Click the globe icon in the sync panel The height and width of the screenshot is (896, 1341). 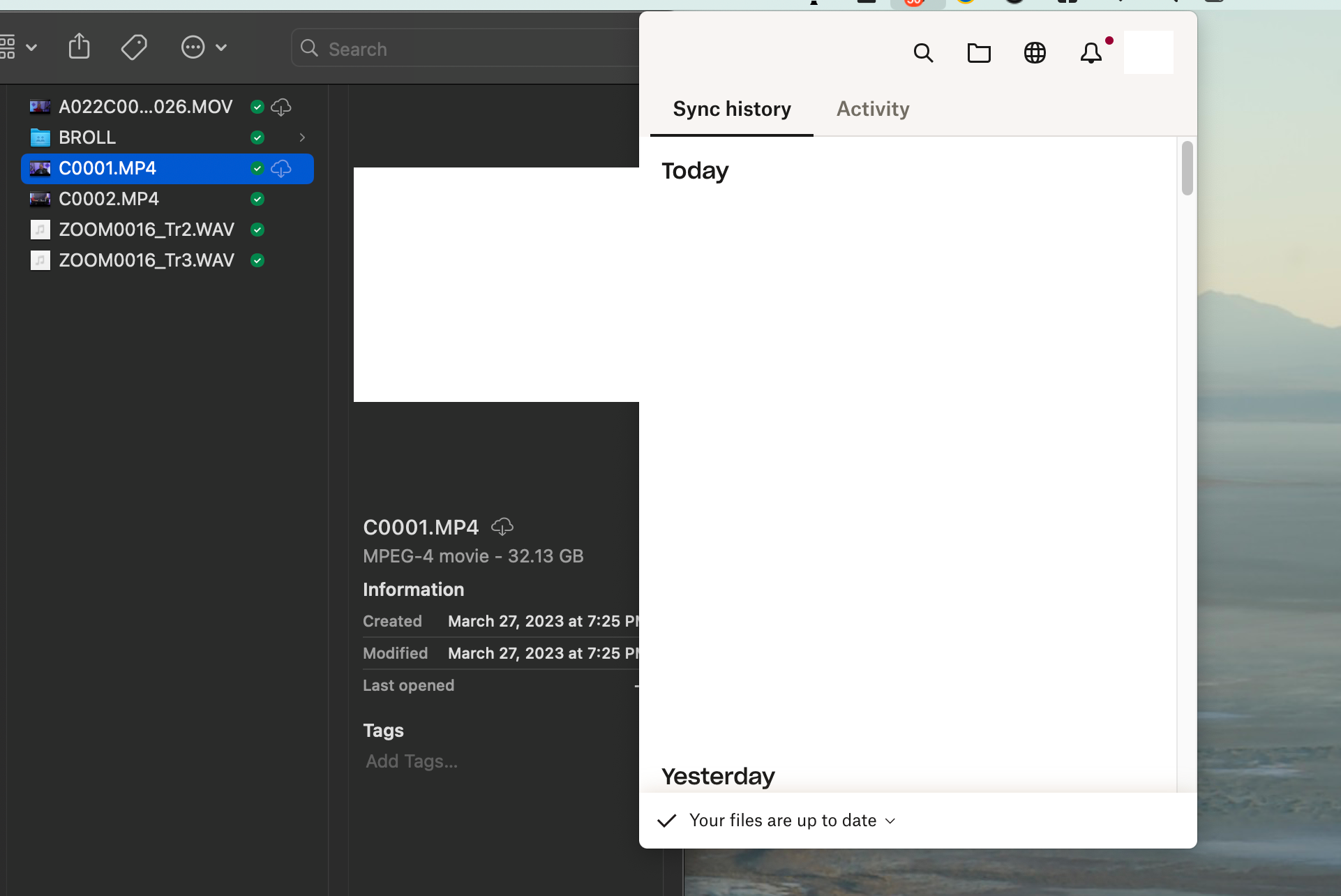click(x=1035, y=52)
